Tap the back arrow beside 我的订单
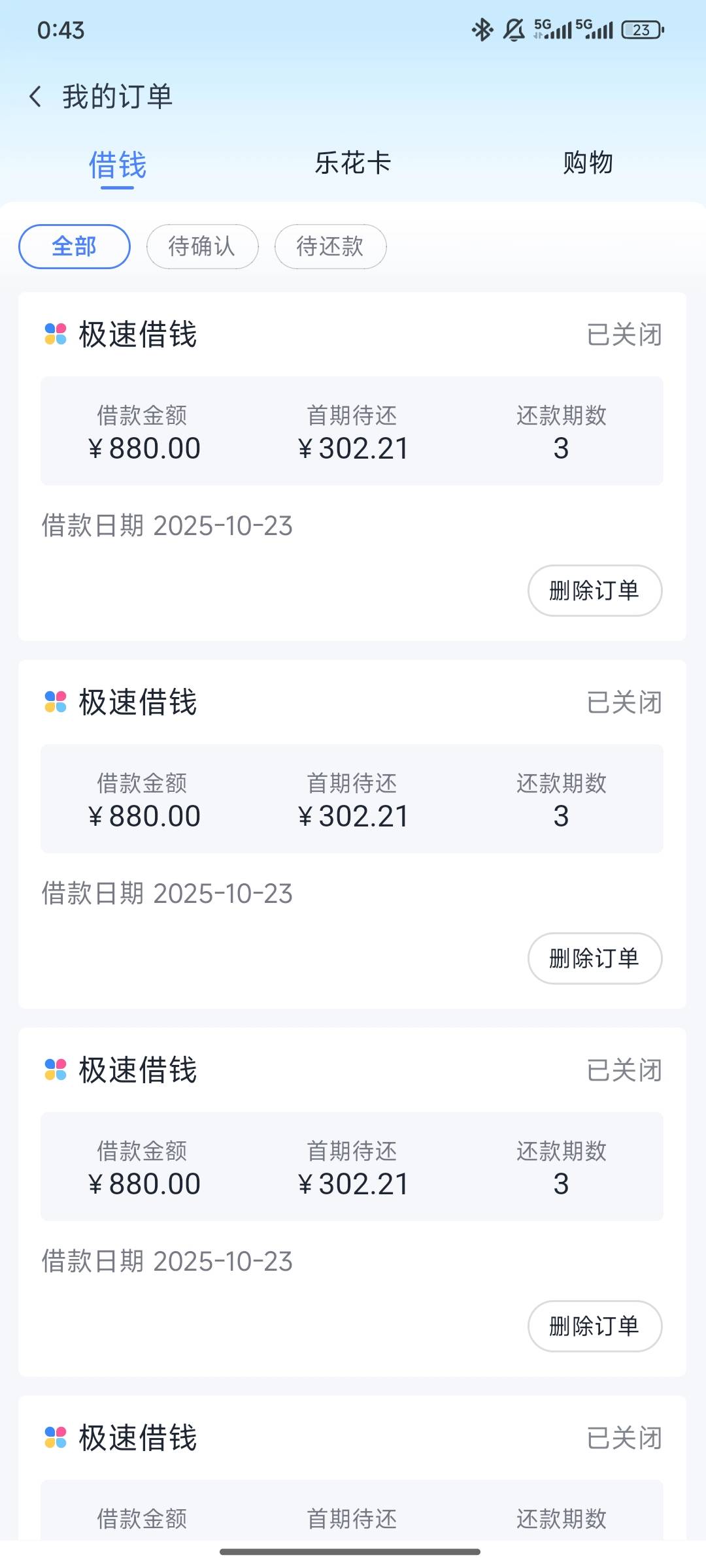The image size is (706, 1568). [x=36, y=97]
